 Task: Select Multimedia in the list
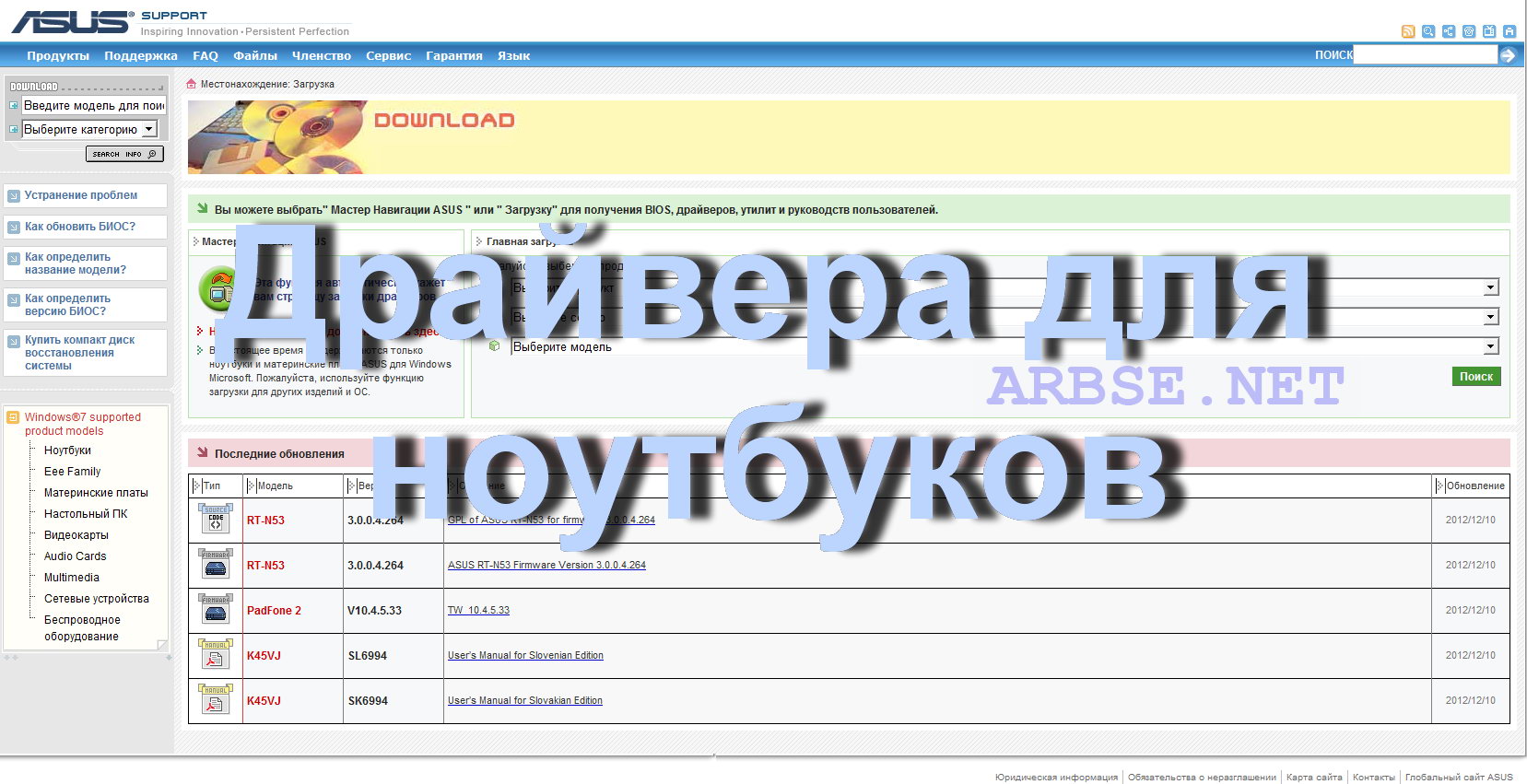click(x=72, y=578)
